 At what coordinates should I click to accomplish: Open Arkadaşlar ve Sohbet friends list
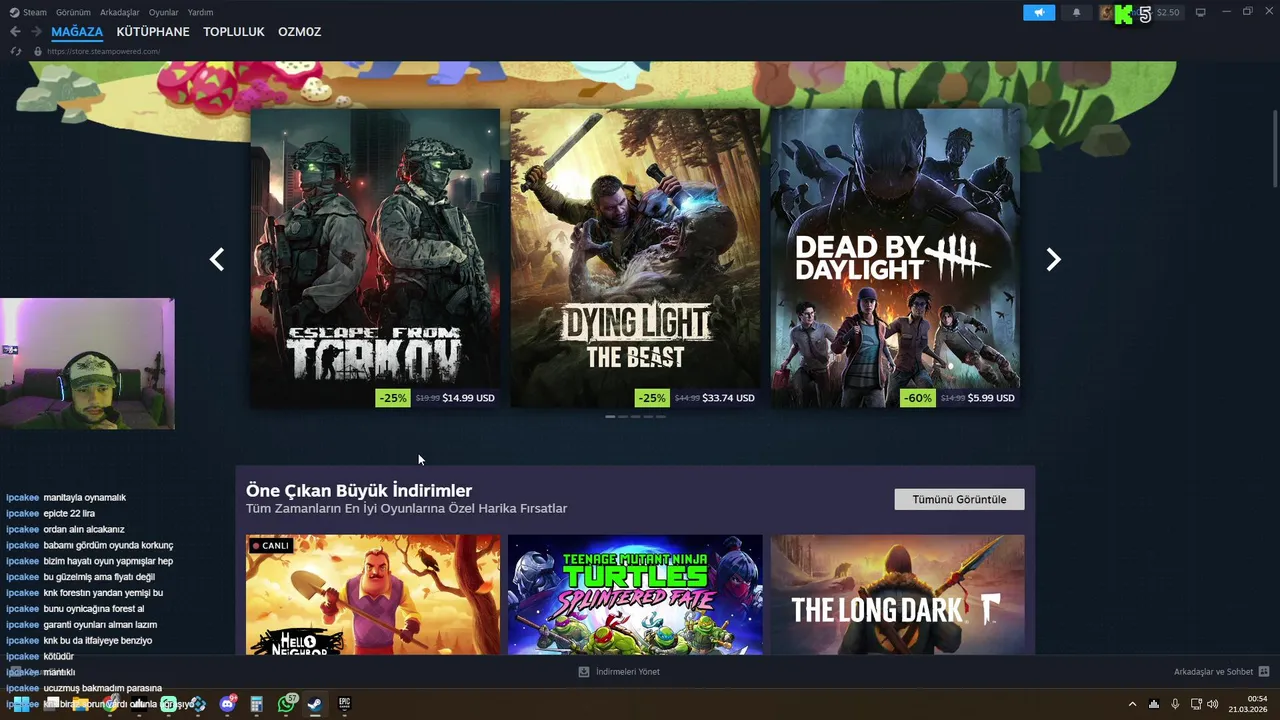[x=1213, y=672]
